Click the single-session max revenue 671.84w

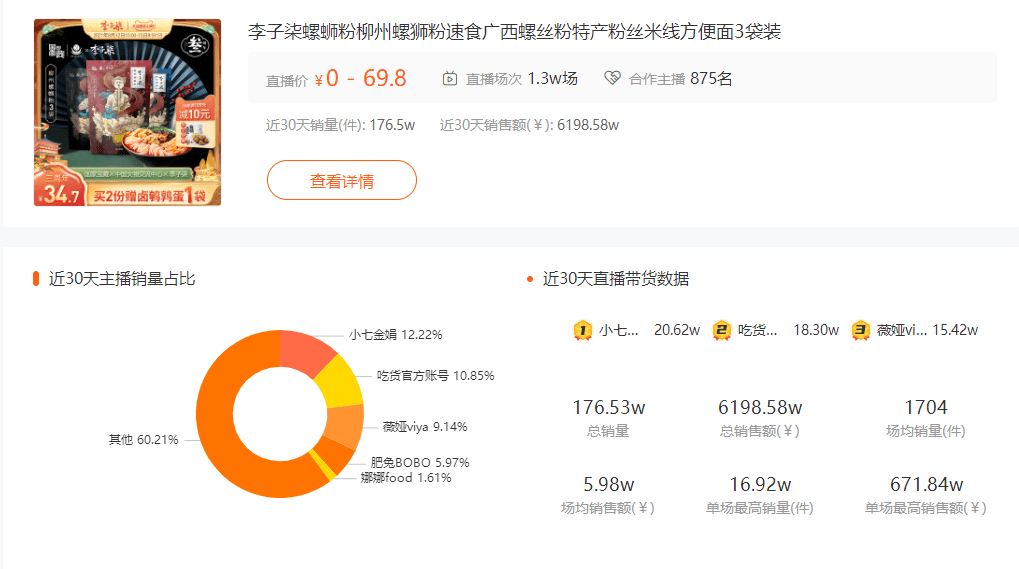point(926,485)
